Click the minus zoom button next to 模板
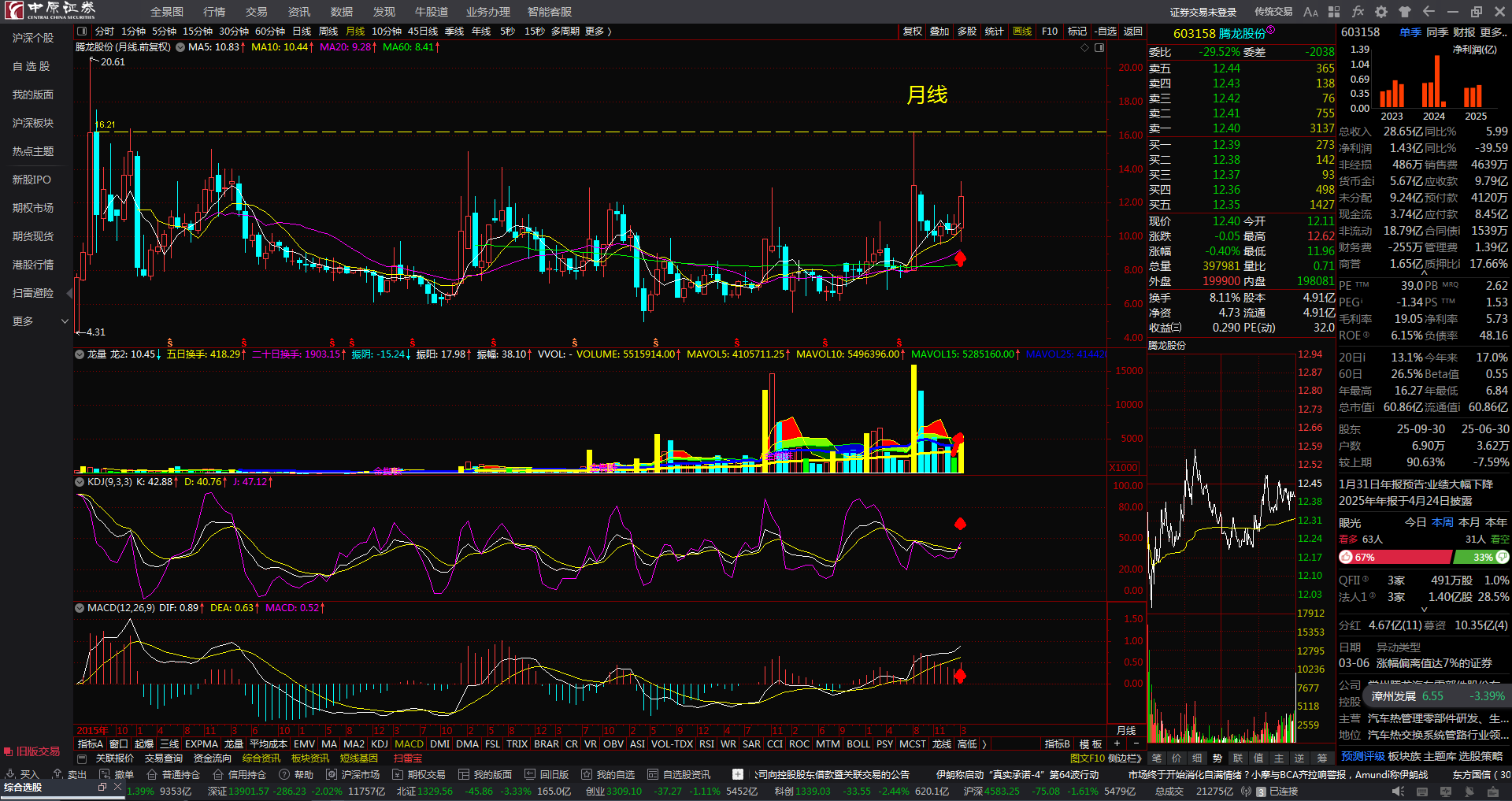The height and width of the screenshot is (801, 1512). point(1136,744)
